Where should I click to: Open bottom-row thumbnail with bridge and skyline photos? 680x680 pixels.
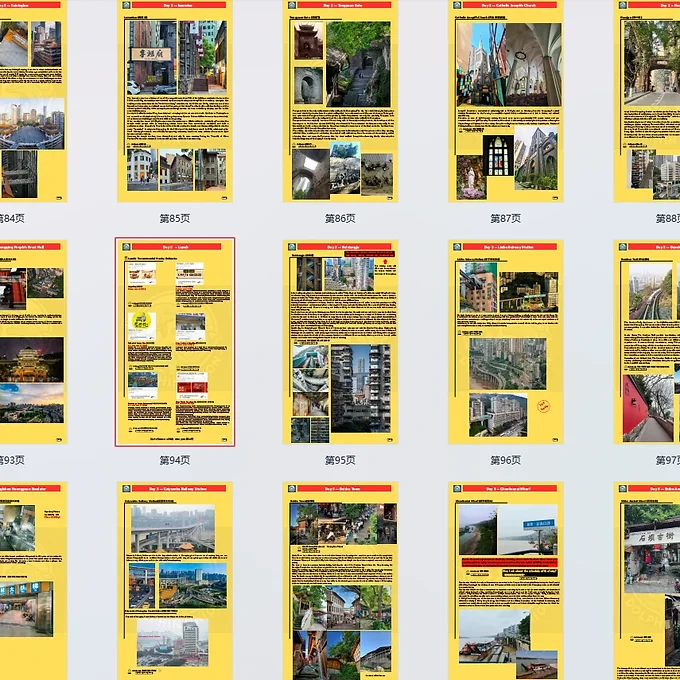click(175, 580)
